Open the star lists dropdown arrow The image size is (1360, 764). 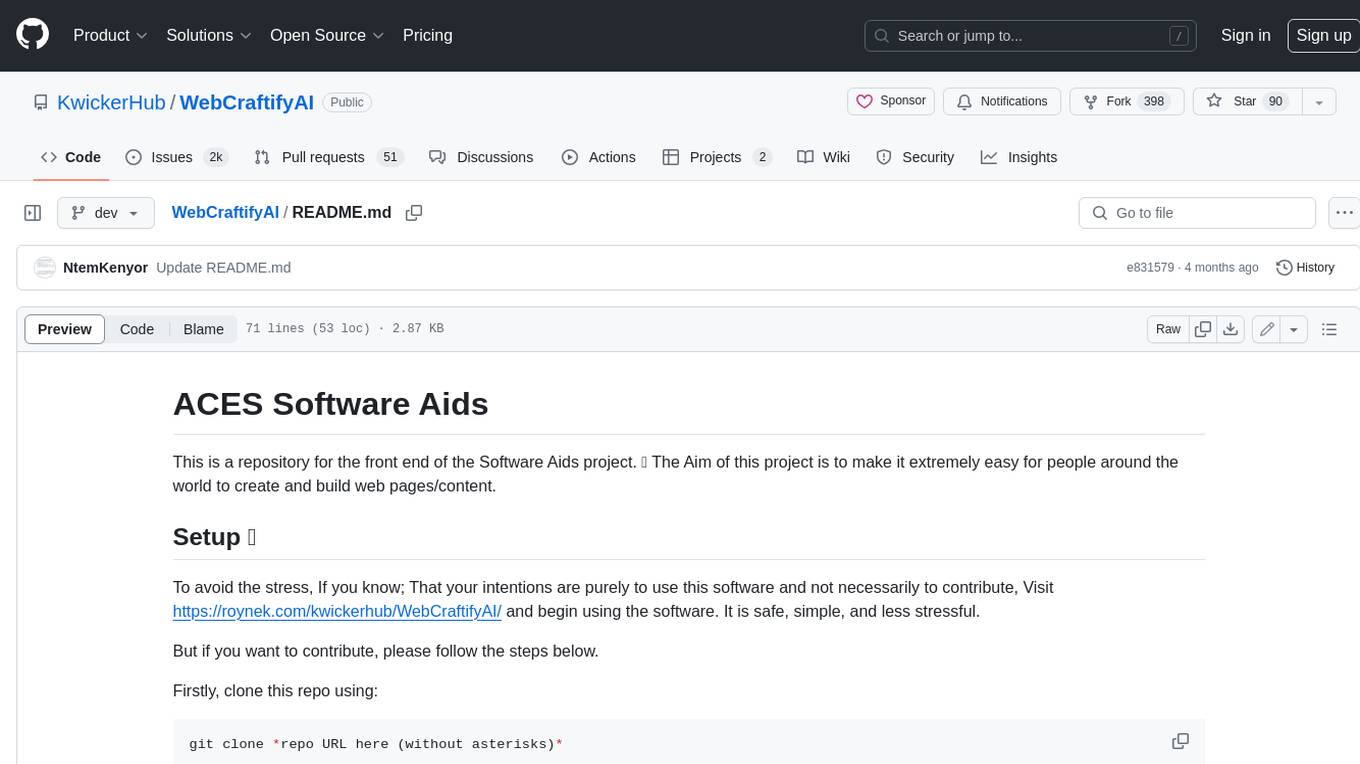(1319, 101)
